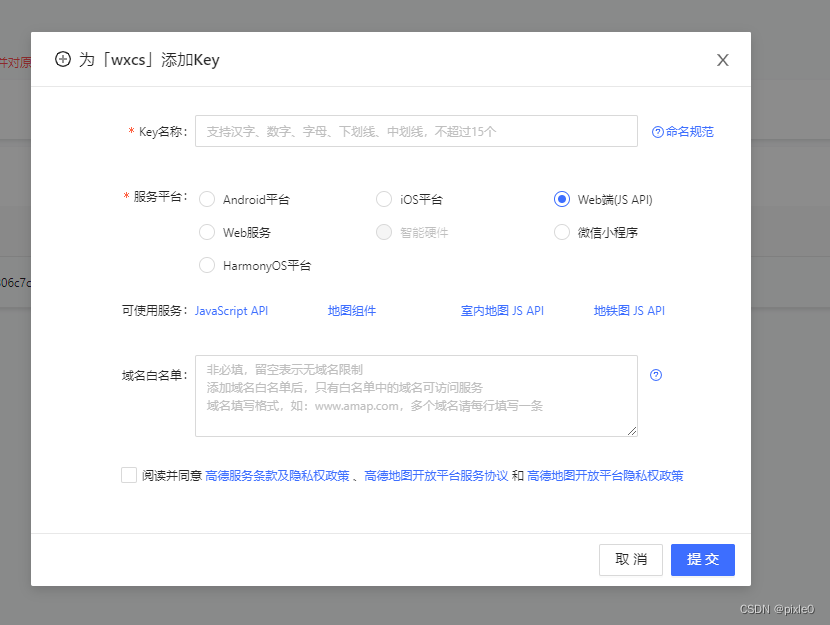Click the Key名称 field label
This screenshot has width=830, height=625.
click(163, 132)
